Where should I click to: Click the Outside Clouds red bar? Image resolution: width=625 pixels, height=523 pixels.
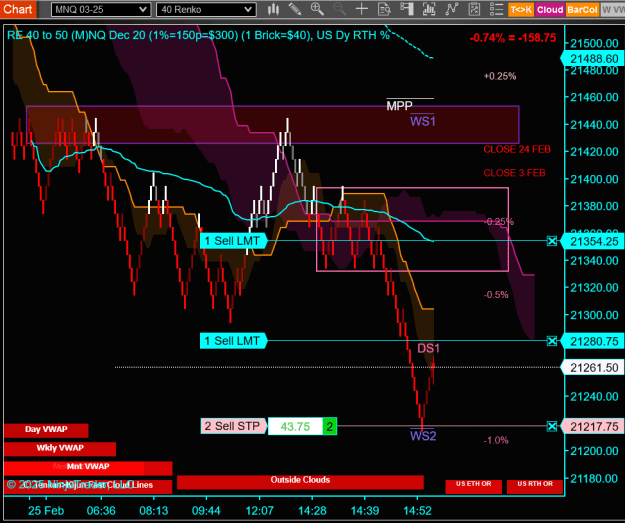[300, 481]
